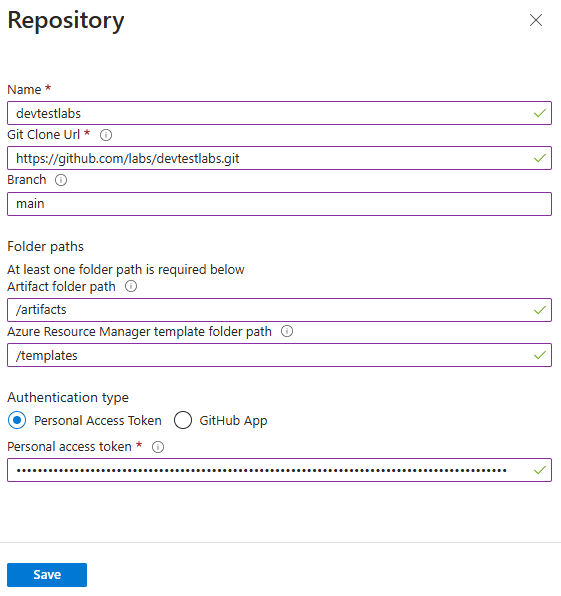Edit the Branch field showing main
Viewport: 561px width, 596px height.
click(x=279, y=204)
